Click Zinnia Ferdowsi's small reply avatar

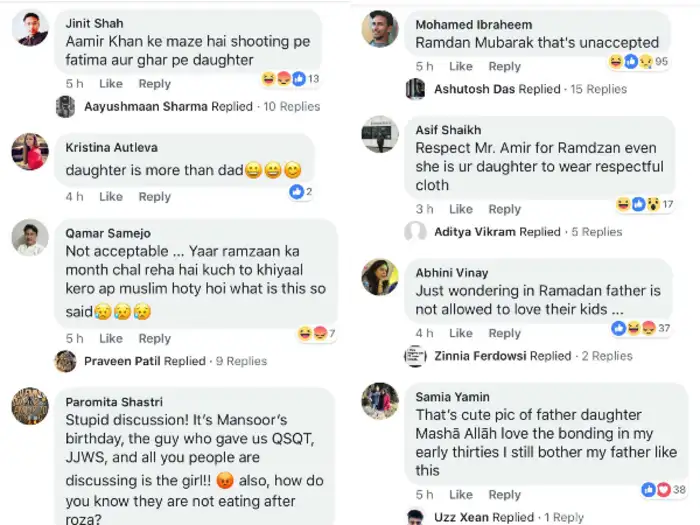pyautogui.click(x=415, y=356)
